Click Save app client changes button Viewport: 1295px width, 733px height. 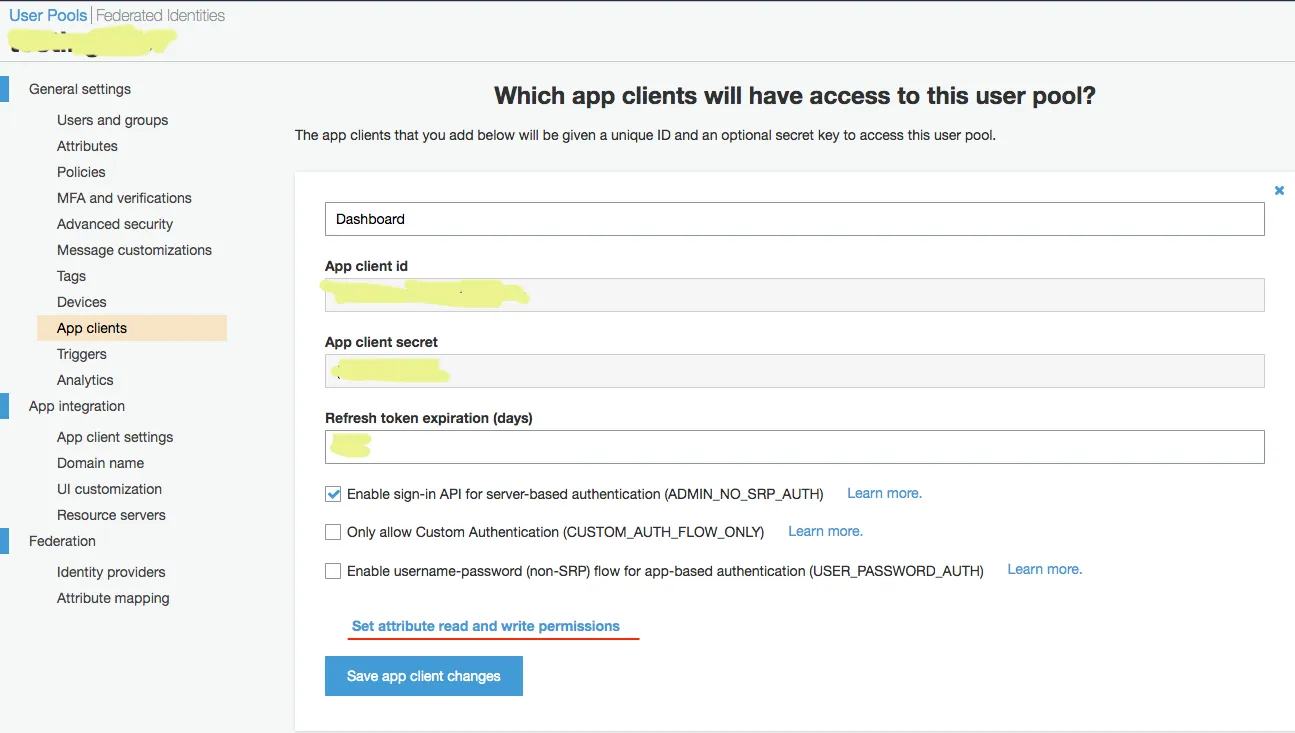[x=423, y=676]
